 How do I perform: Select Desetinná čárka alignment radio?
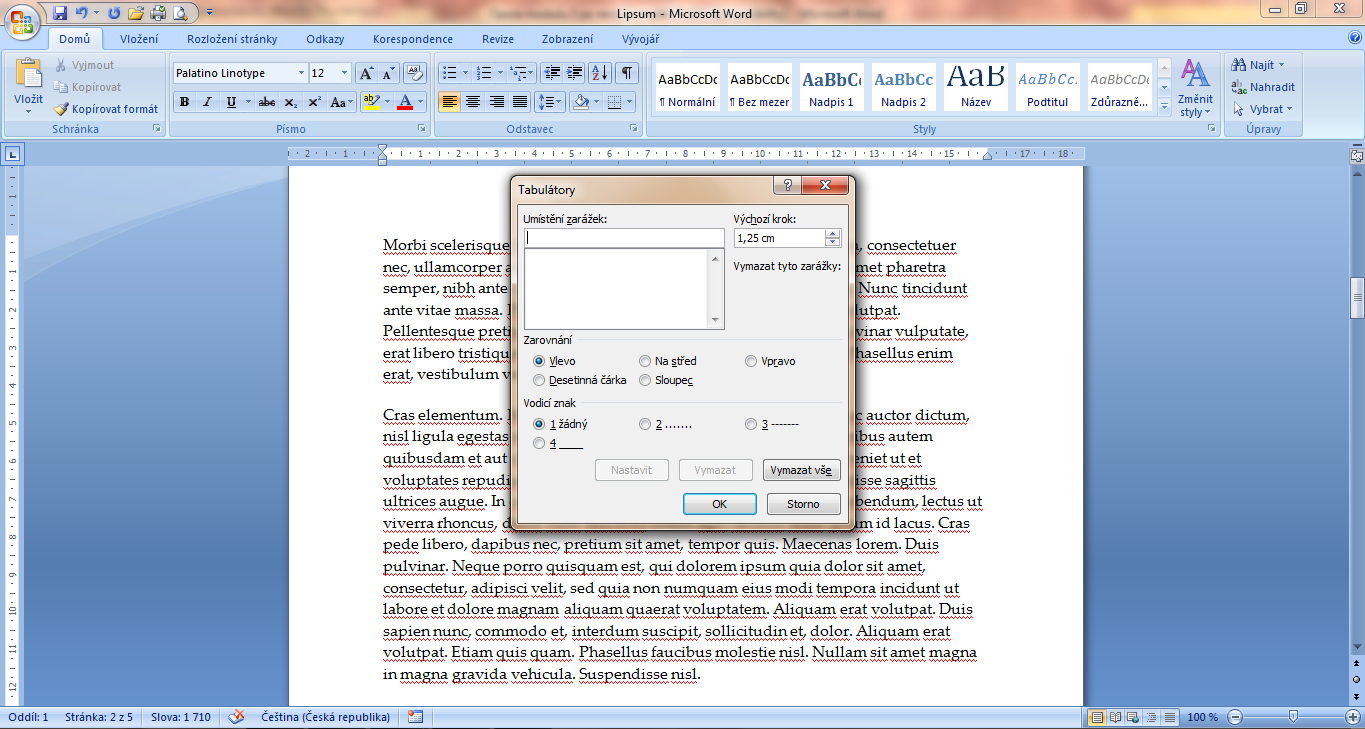(540, 380)
